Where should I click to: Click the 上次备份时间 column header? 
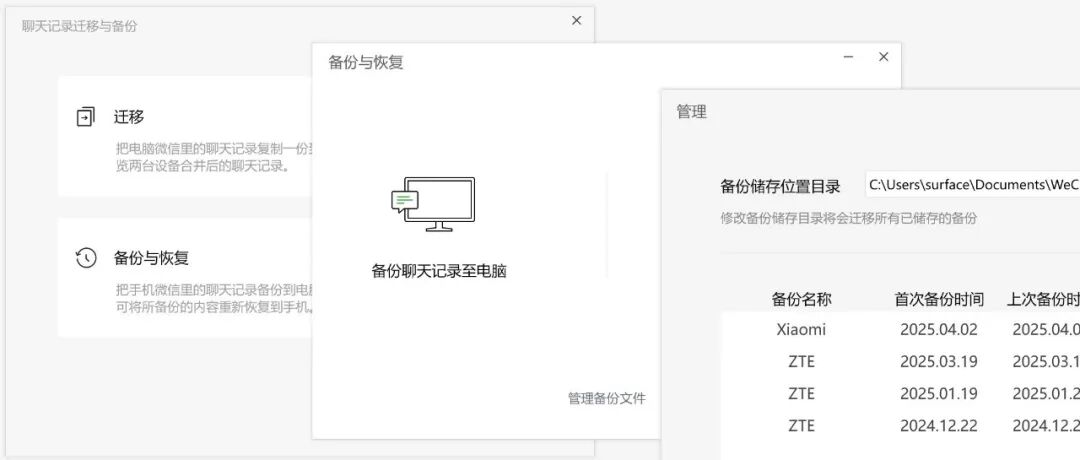[x=1043, y=300]
